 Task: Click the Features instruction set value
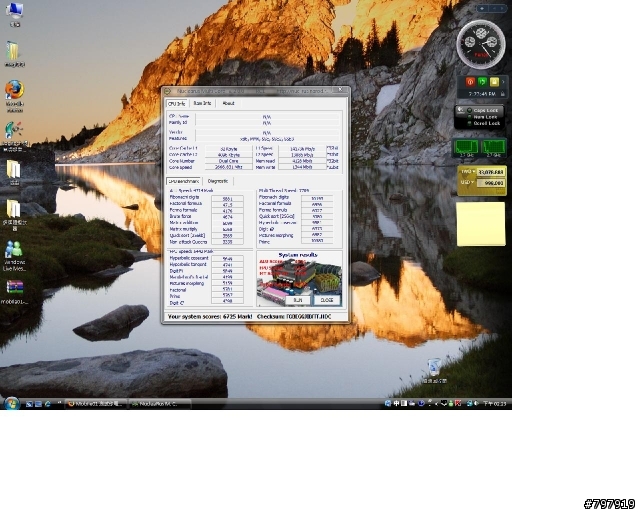[267, 139]
